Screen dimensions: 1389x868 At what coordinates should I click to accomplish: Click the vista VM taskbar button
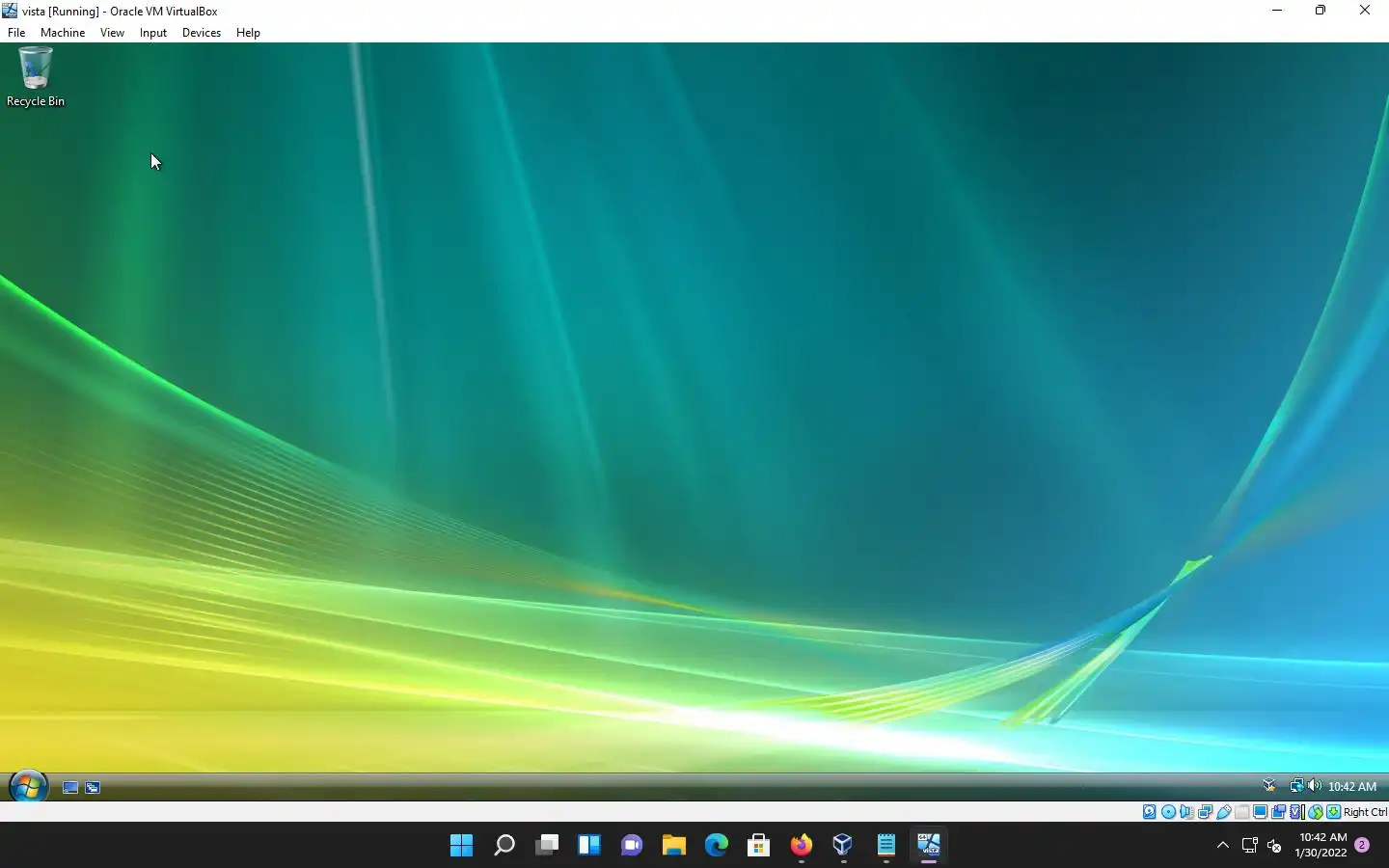928,845
